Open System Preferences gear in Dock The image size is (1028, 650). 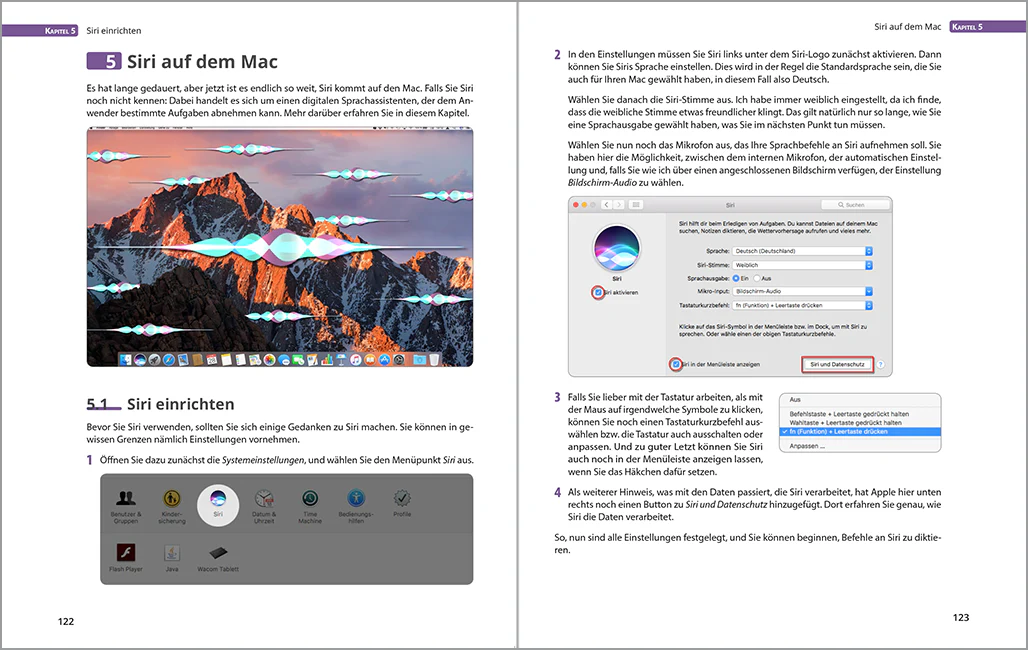tap(399, 359)
